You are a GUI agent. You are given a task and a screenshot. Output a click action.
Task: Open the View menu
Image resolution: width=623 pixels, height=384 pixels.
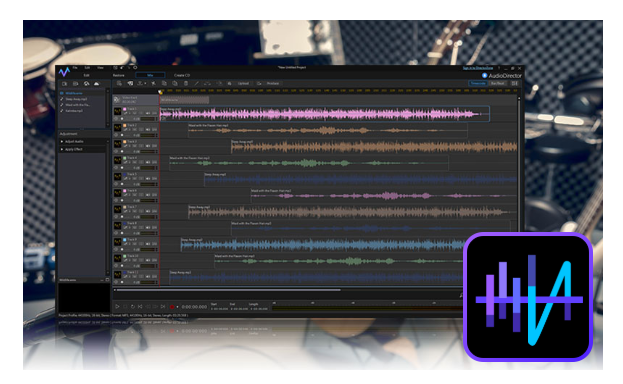click(101, 68)
